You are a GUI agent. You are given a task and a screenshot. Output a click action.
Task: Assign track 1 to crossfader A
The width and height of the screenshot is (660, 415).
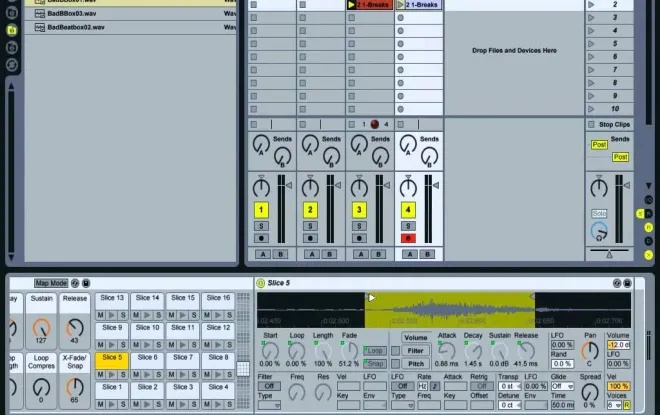pyautogui.click(x=263, y=254)
